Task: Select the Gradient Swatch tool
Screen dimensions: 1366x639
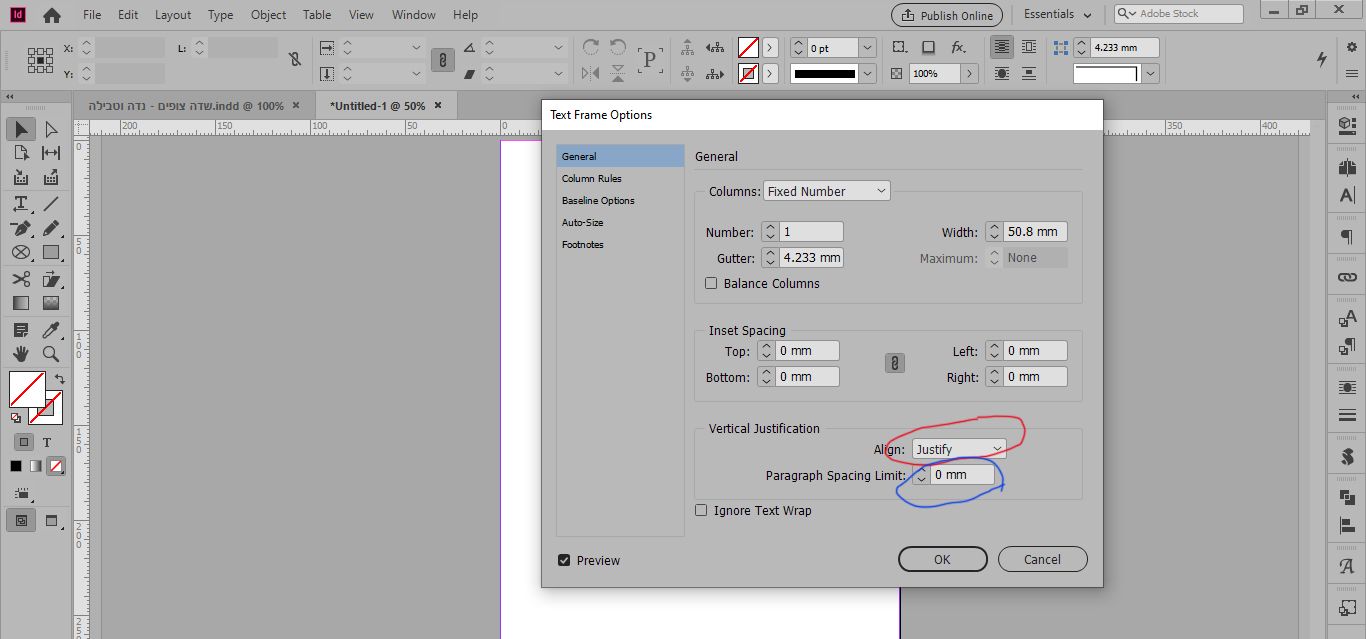Action: (x=21, y=303)
